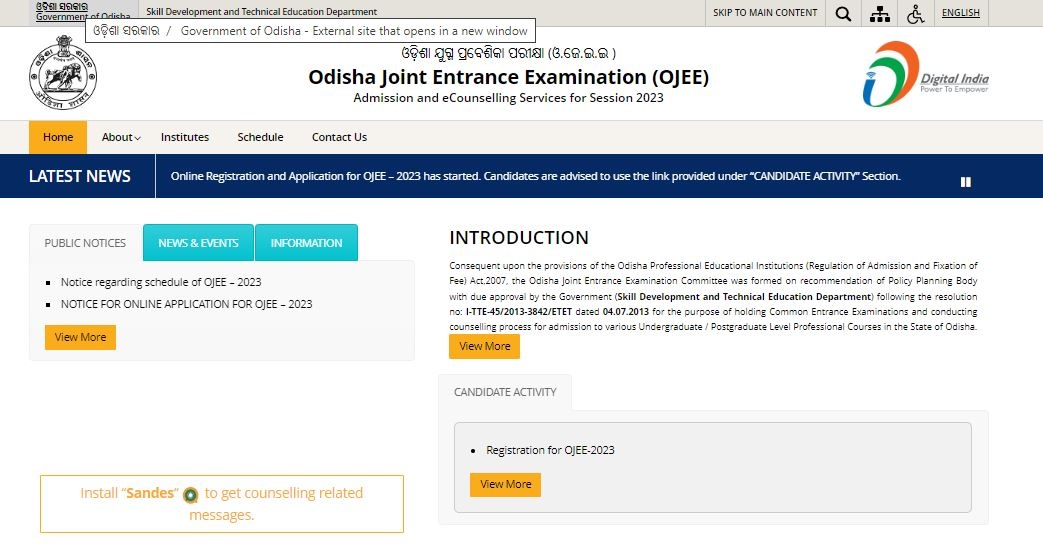This screenshot has height=555, width=1043.
Task: Click Skip to Main Content link
Action: click(x=765, y=13)
